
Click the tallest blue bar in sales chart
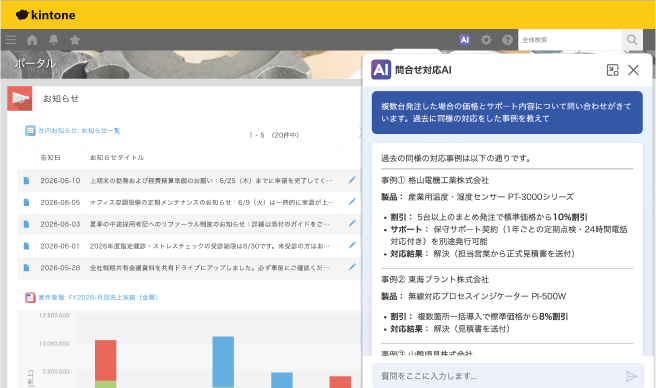(x=223, y=362)
